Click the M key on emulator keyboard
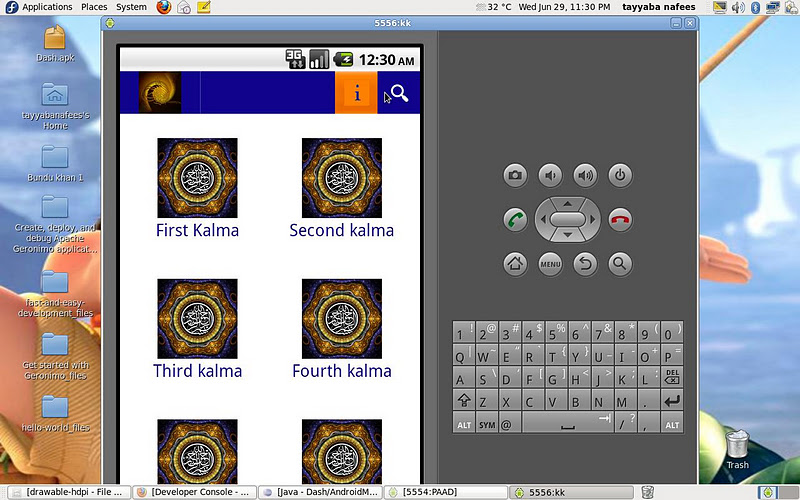This screenshot has height=500, width=800. [x=626, y=399]
